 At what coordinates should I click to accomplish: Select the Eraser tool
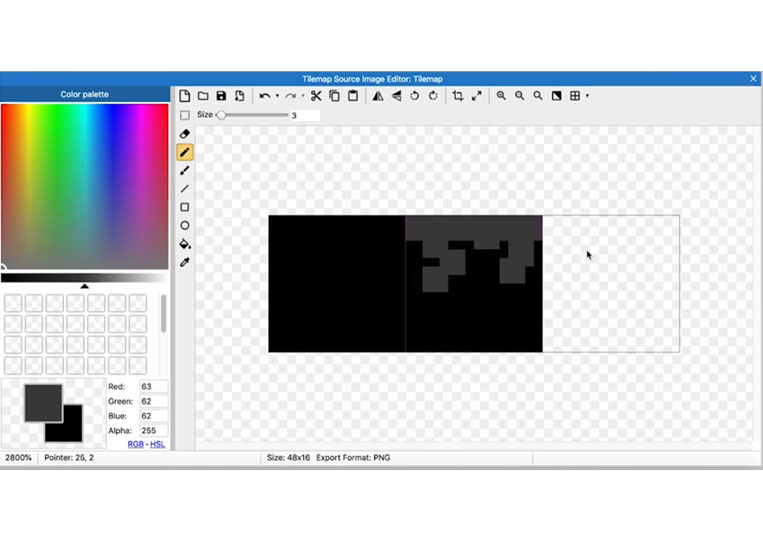[185, 134]
